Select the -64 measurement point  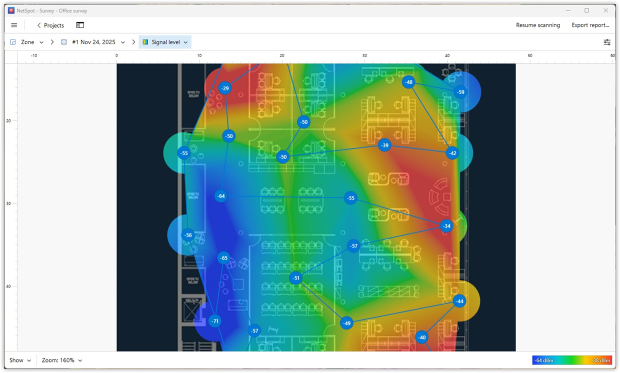[221, 196]
